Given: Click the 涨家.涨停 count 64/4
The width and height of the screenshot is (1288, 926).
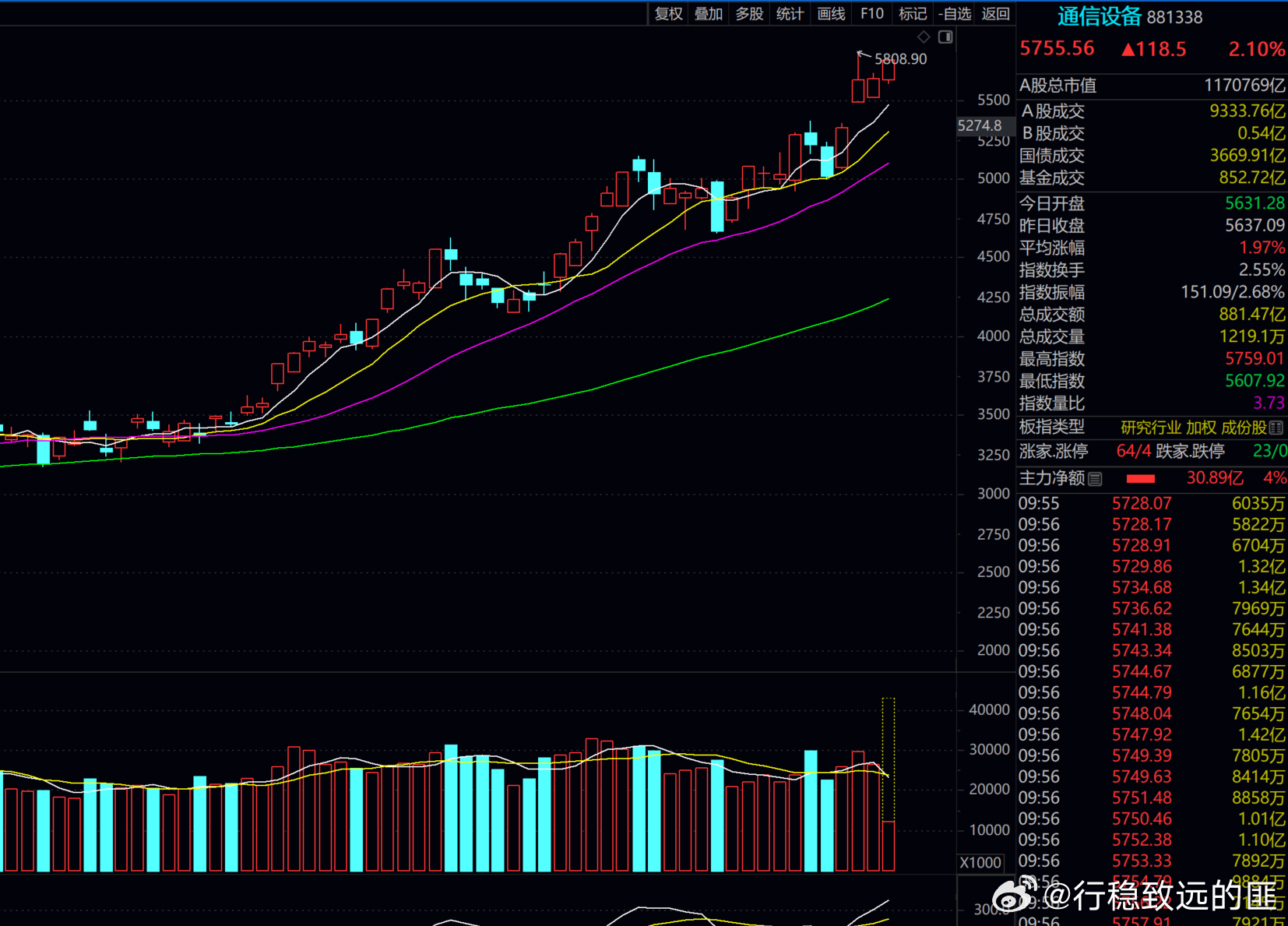Looking at the screenshot, I should [1133, 451].
